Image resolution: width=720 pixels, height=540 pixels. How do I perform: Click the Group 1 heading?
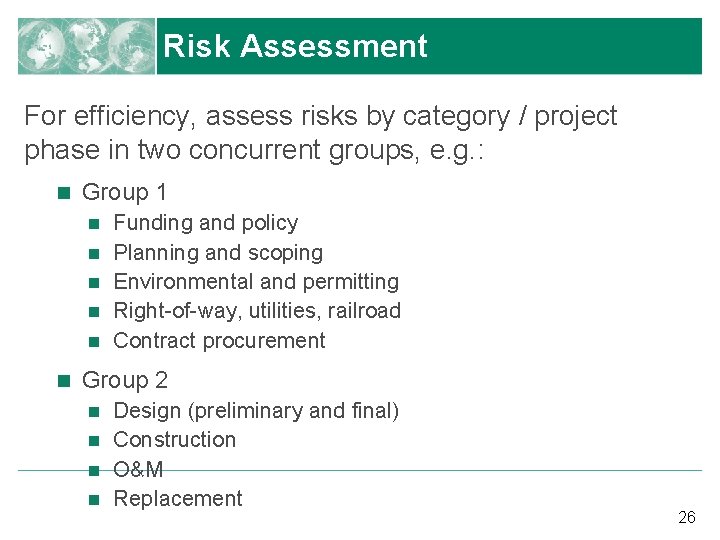[124, 192]
